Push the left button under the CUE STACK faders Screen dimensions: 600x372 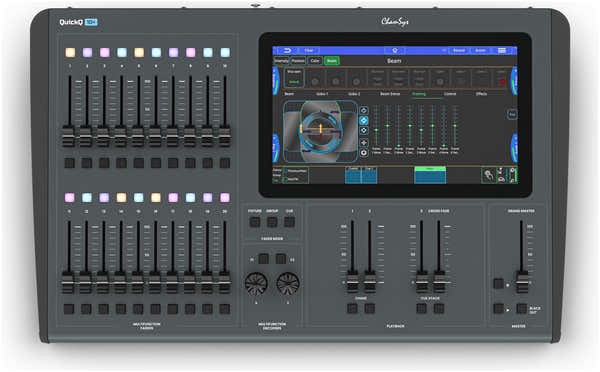tap(421, 308)
